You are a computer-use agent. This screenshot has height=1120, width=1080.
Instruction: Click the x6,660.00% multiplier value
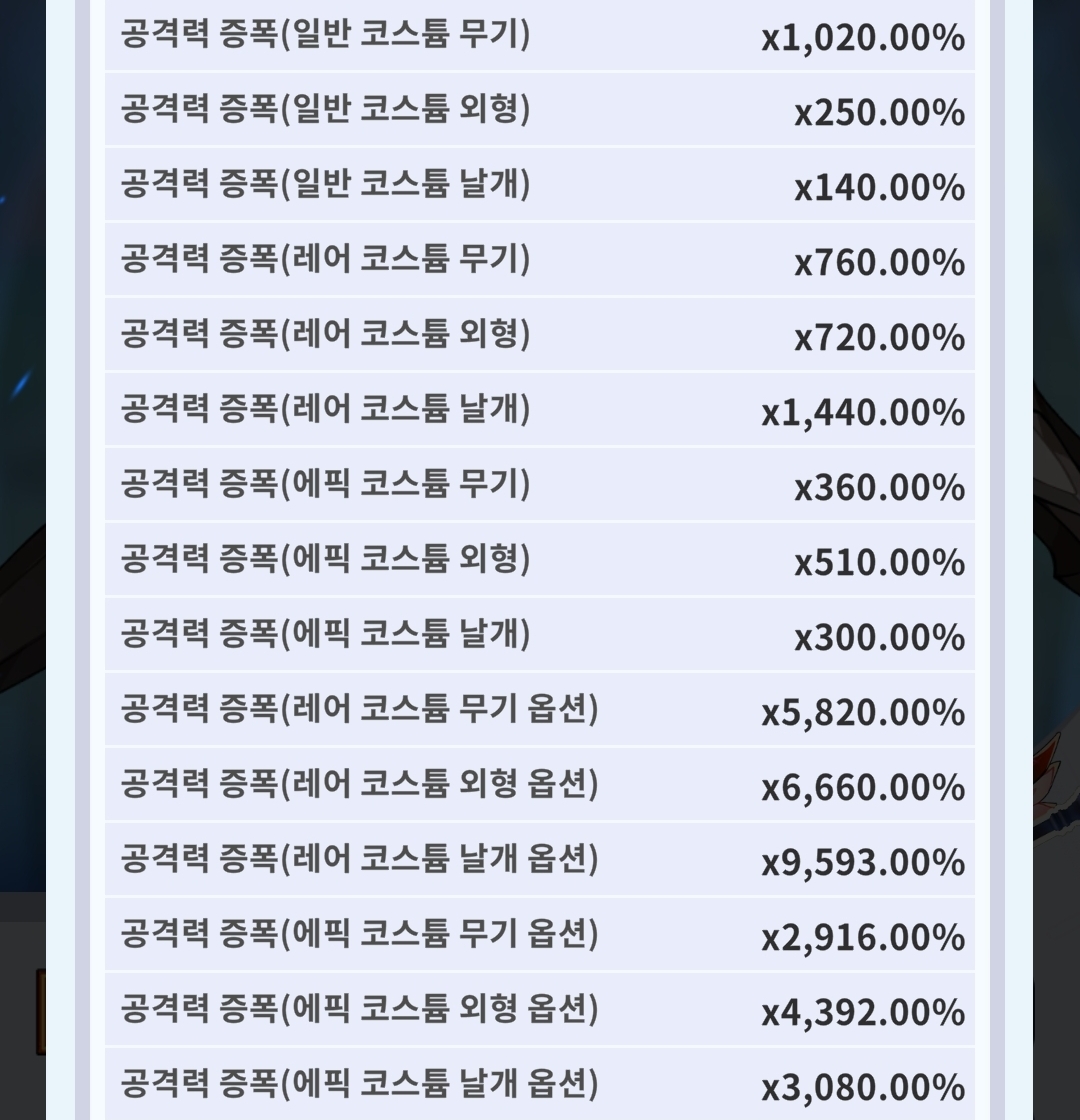click(863, 787)
